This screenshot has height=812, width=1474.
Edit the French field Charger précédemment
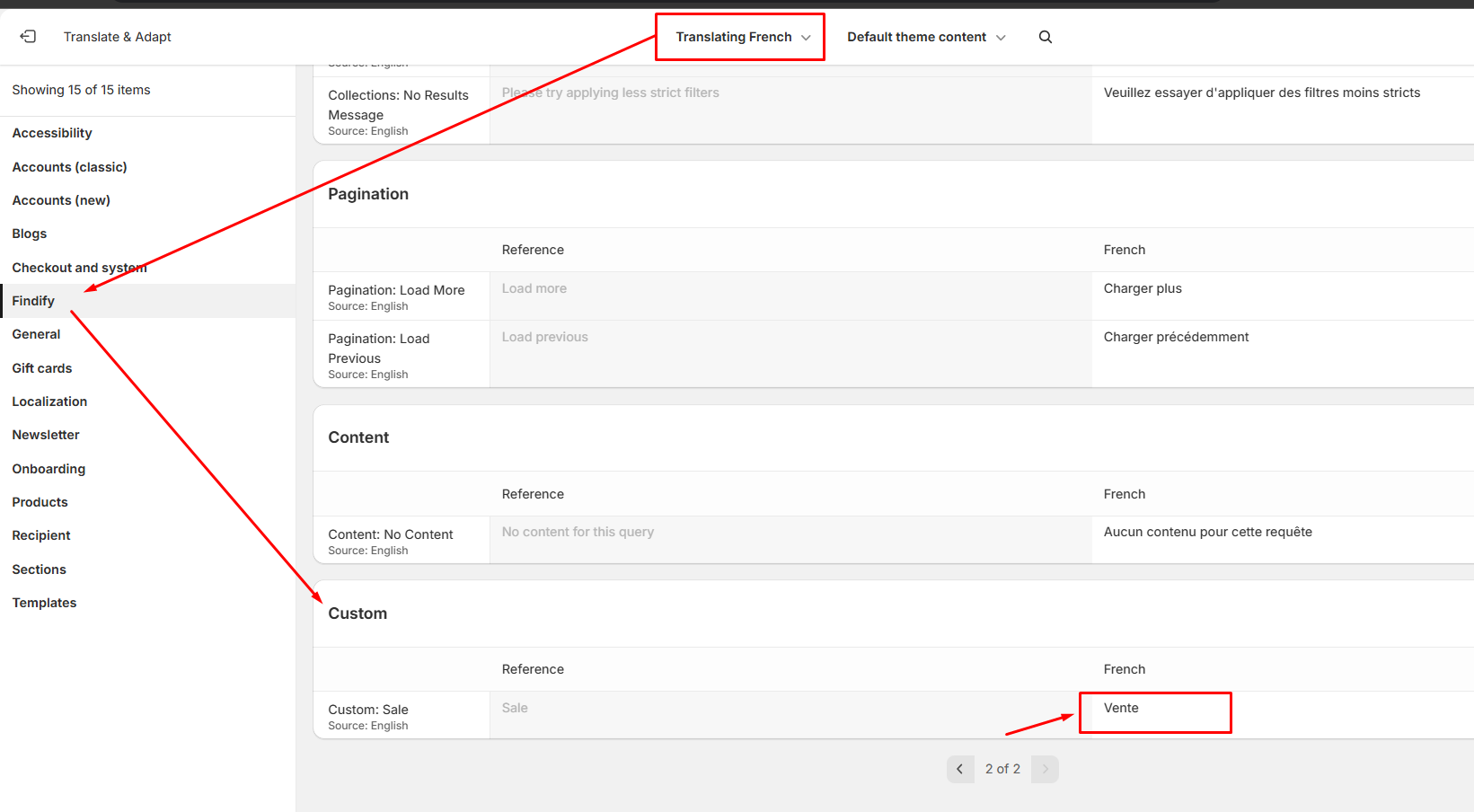tap(1283, 354)
